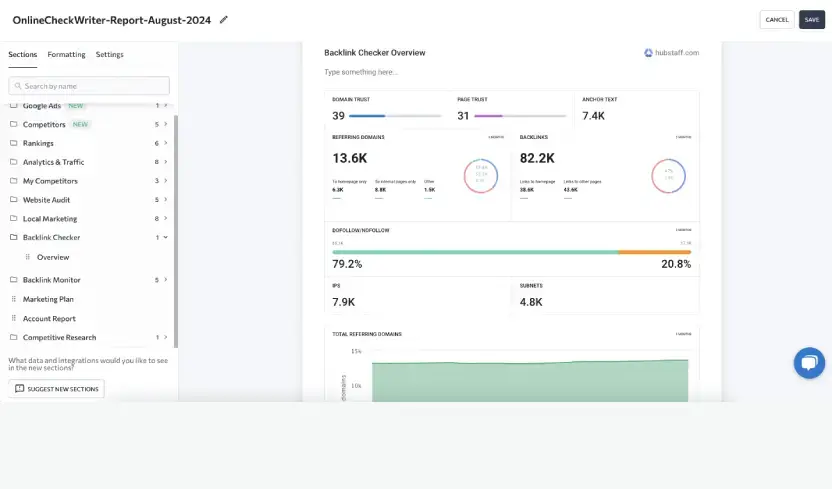Expand the Website Audit section

pyautogui.click(x=166, y=199)
